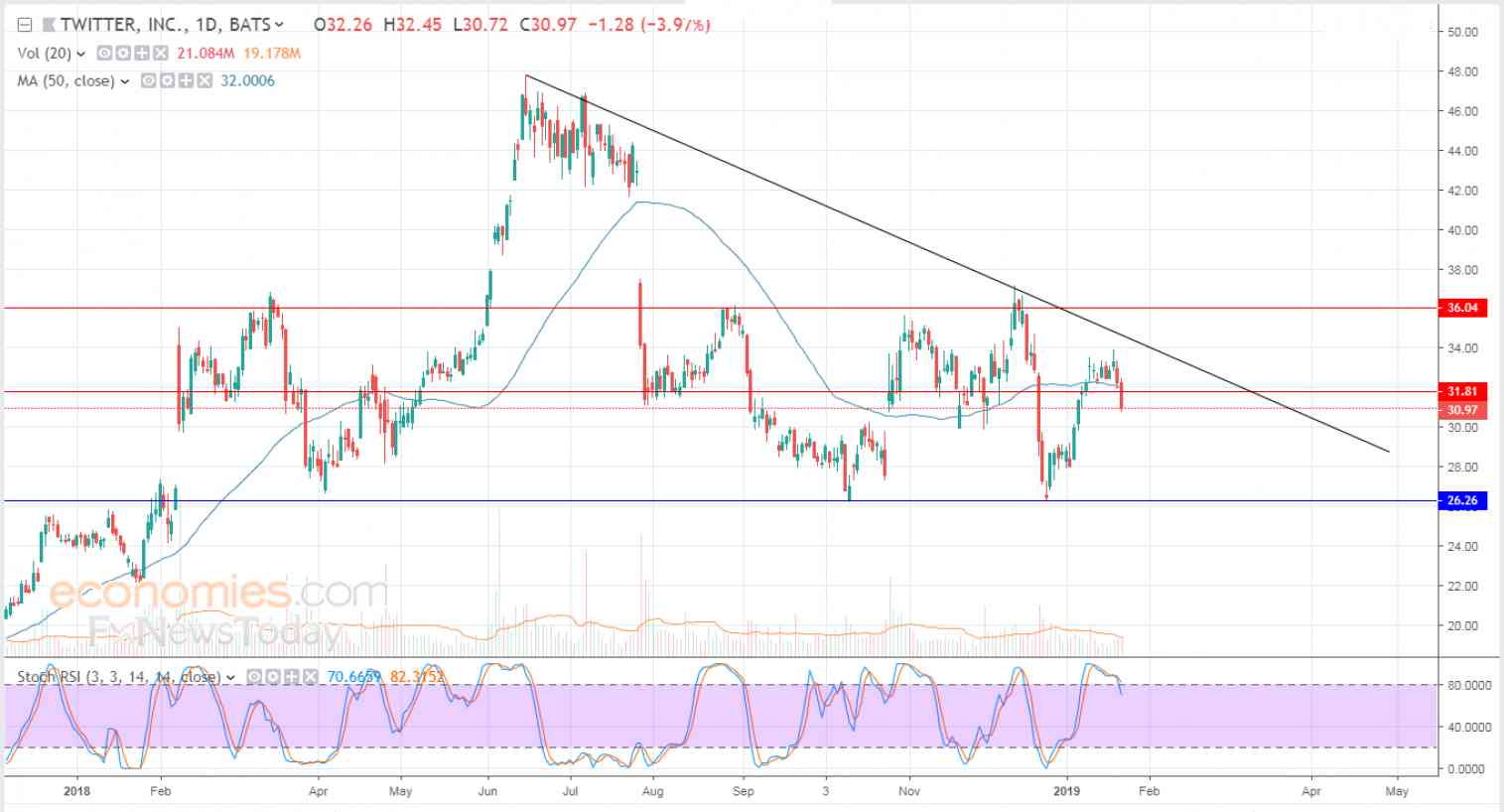The image size is (1504, 812).
Task: Click the 44.00 price scale value
Action: [x=1462, y=151]
